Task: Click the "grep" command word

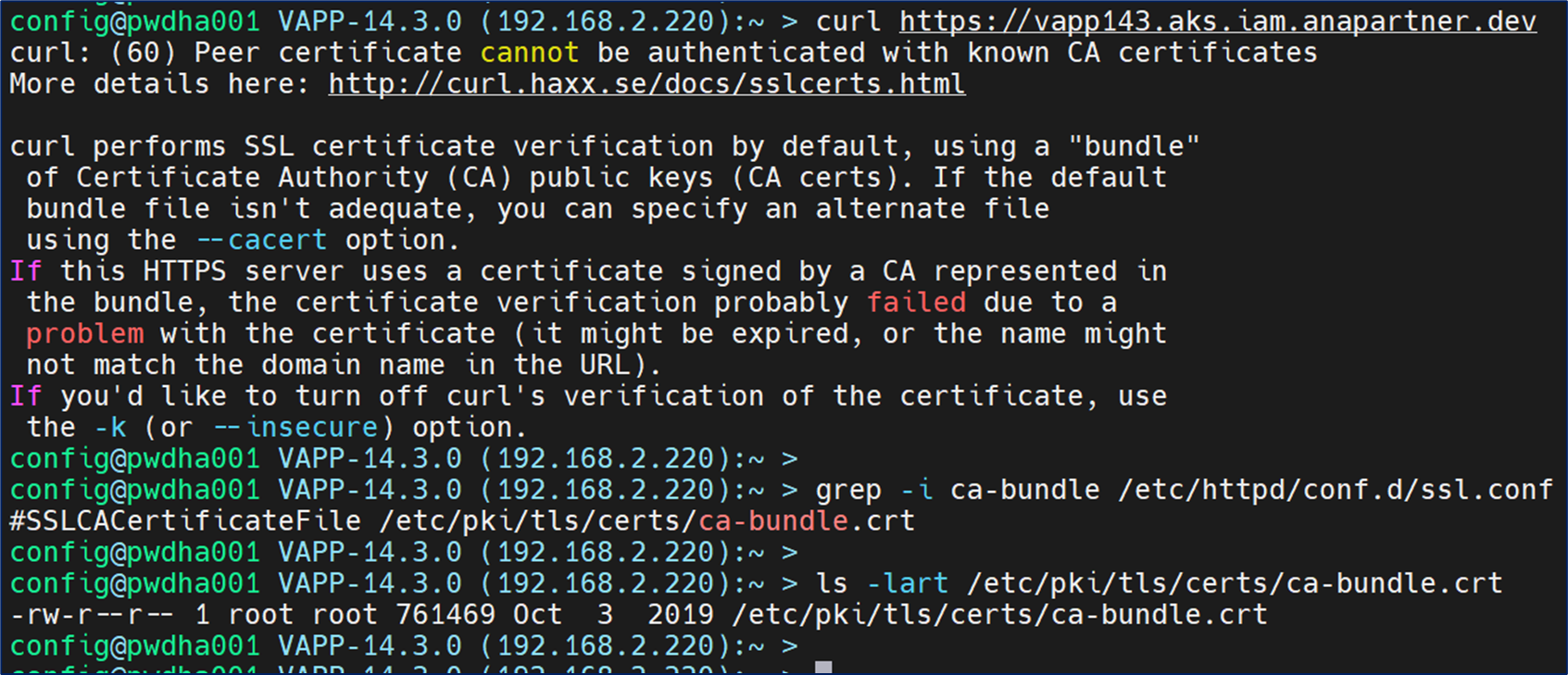Action: click(x=848, y=490)
